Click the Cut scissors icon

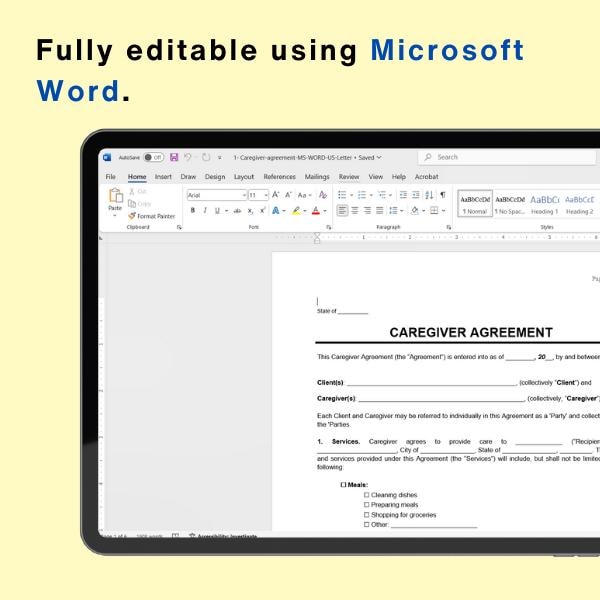tap(132, 191)
